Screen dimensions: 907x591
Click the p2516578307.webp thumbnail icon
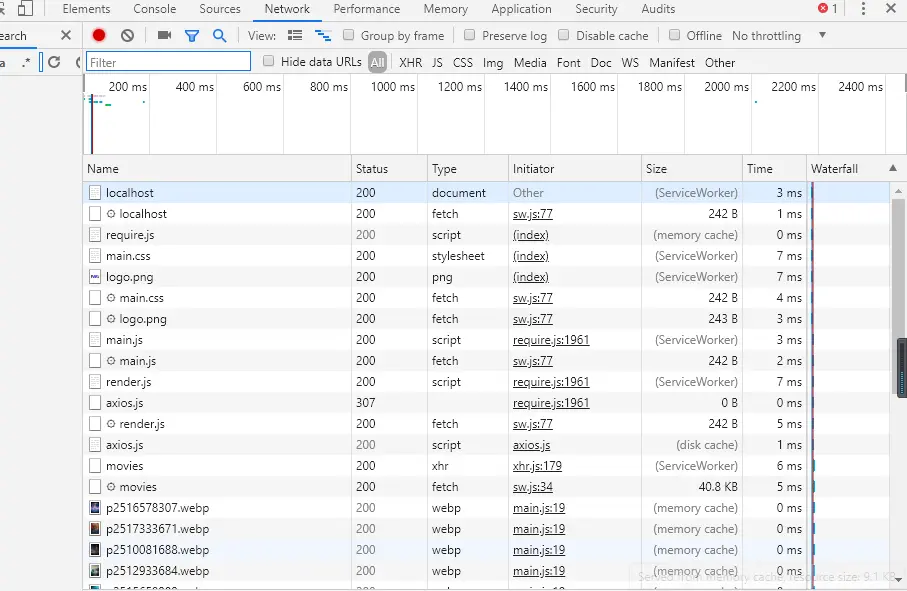(95, 508)
